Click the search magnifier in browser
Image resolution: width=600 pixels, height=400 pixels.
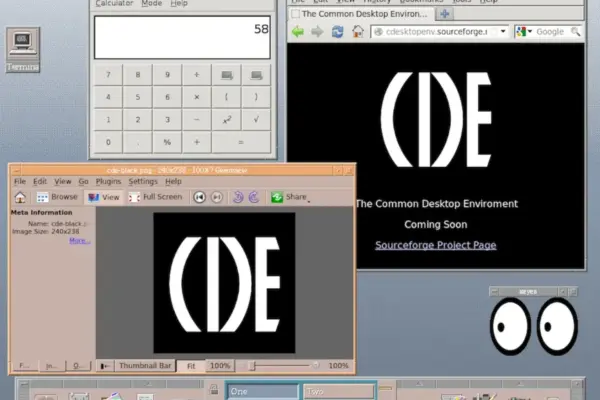pyautogui.click(x=576, y=32)
